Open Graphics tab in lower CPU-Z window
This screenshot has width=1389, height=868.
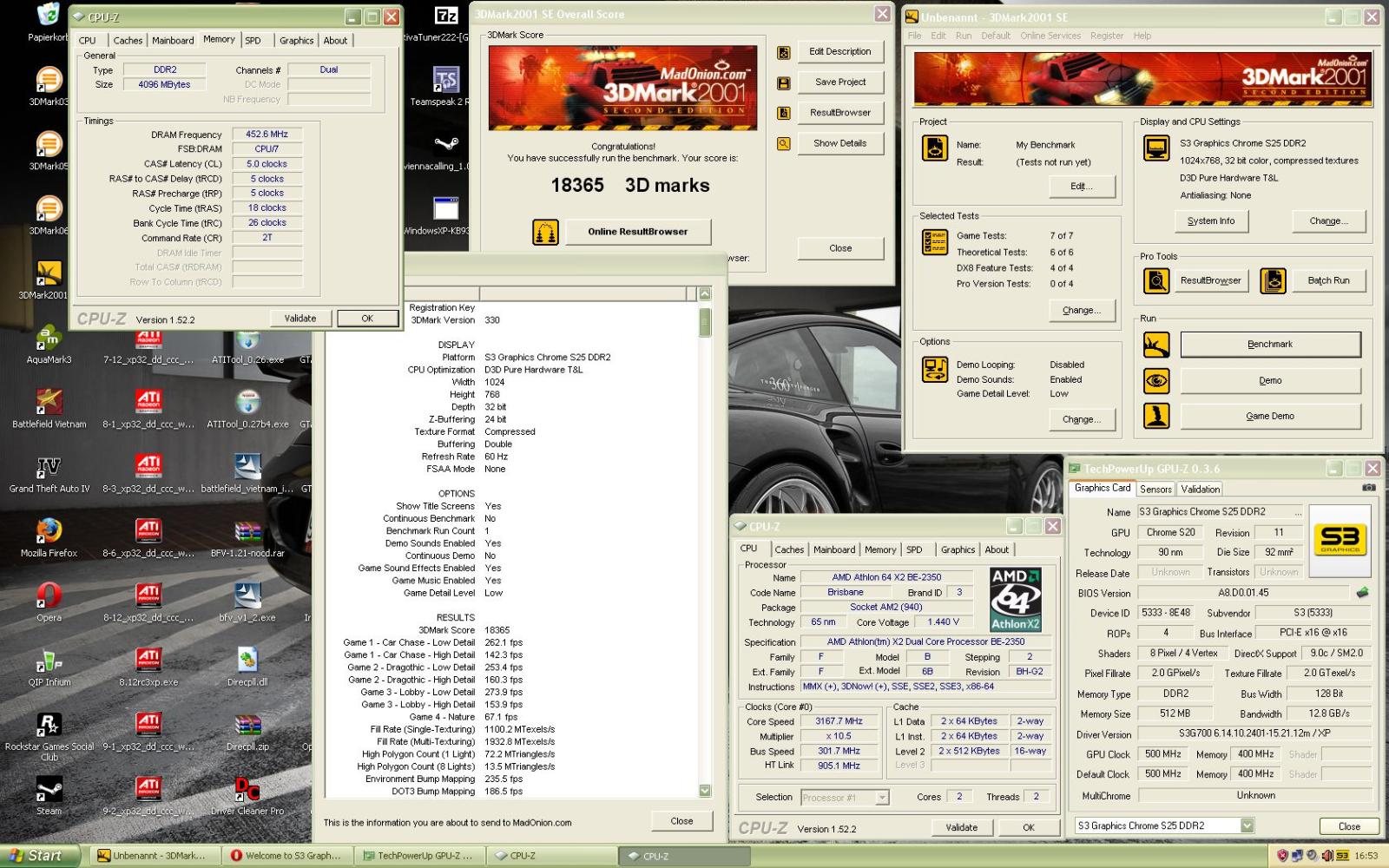[x=958, y=549]
